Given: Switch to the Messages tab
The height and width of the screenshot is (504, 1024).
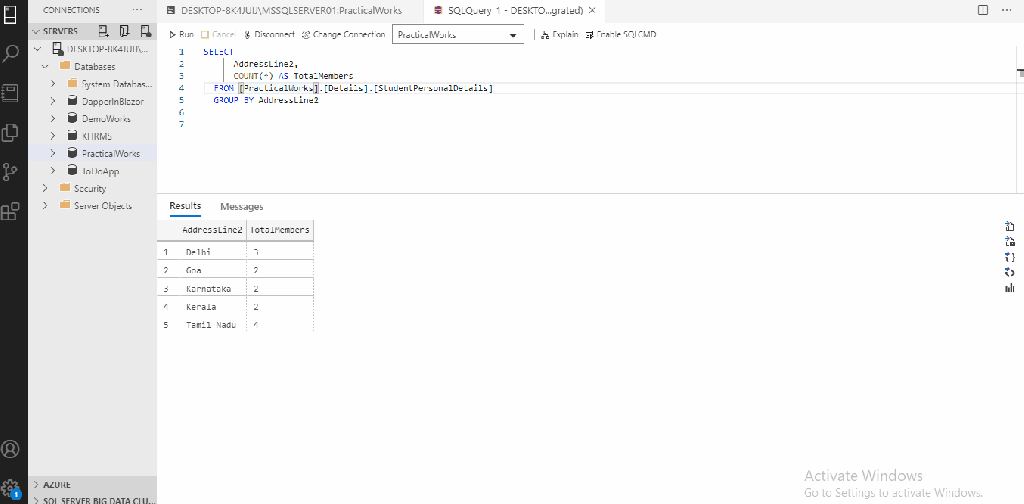Looking at the screenshot, I should click(241, 206).
